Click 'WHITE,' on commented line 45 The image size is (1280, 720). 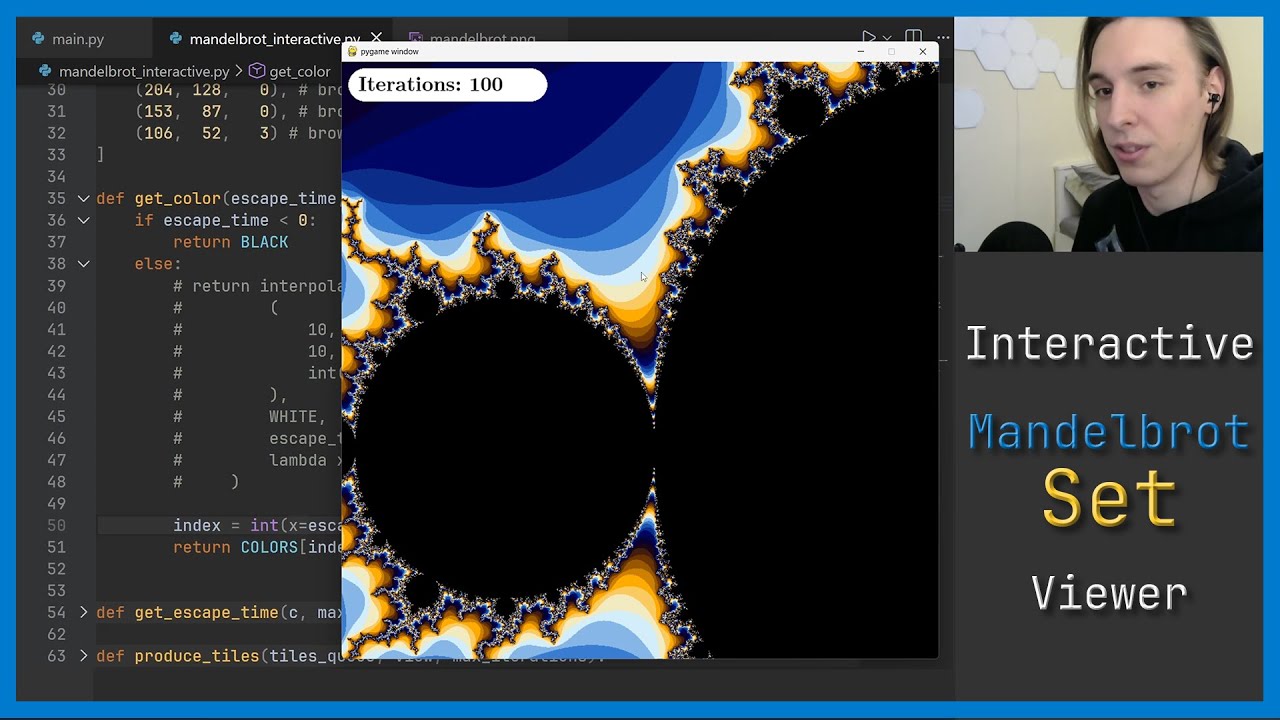(x=297, y=416)
